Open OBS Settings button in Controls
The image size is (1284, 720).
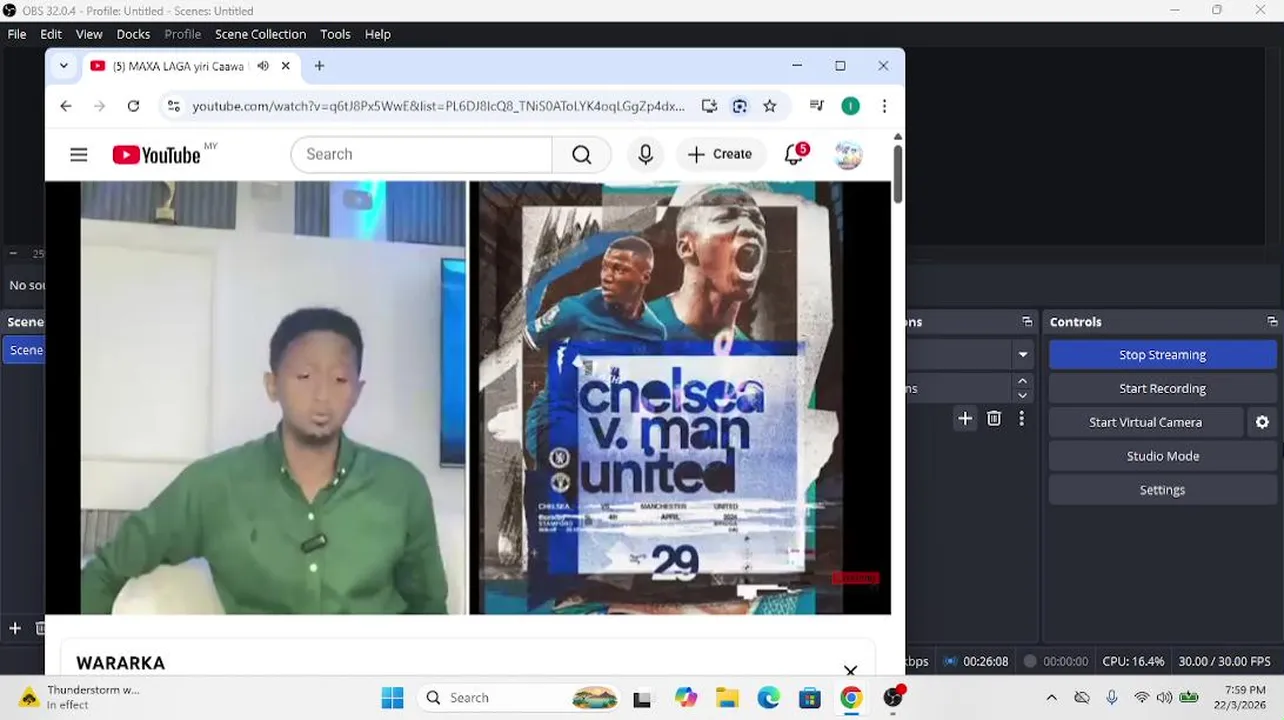pos(1162,491)
